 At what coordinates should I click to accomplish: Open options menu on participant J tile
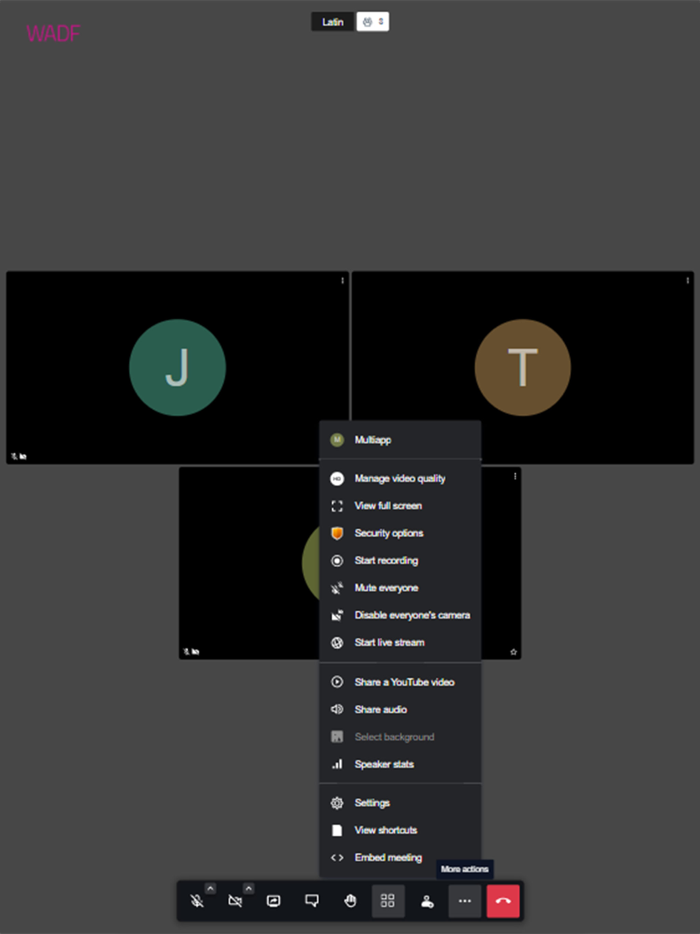(343, 280)
